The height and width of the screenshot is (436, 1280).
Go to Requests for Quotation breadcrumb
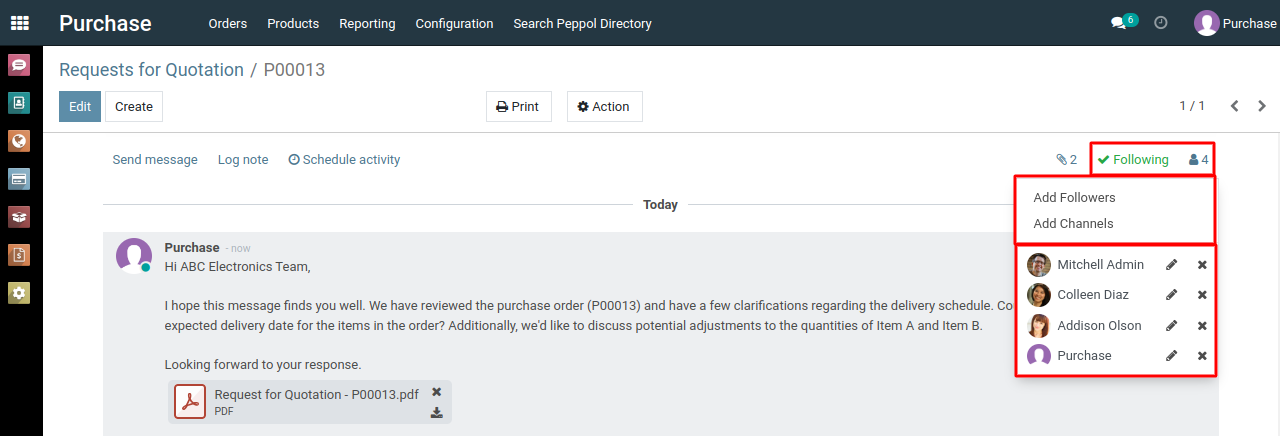[x=151, y=70]
